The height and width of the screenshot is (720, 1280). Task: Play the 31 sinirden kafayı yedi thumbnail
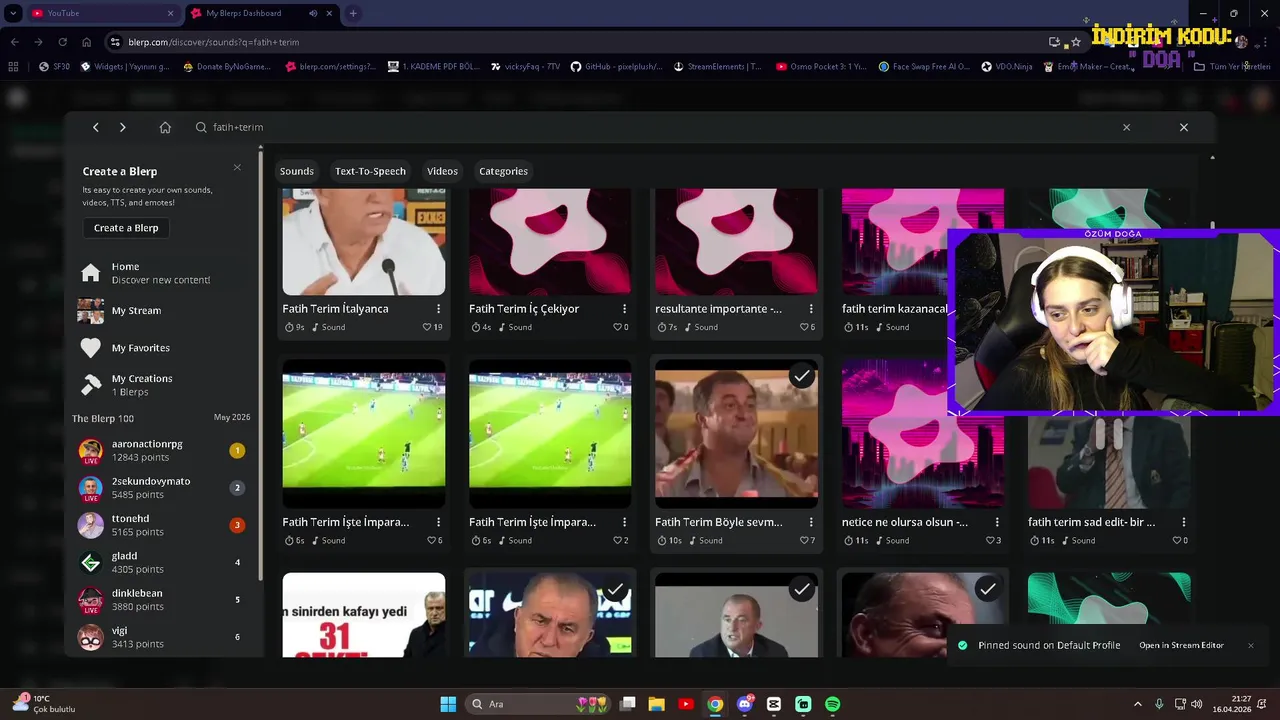tap(364, 615)
